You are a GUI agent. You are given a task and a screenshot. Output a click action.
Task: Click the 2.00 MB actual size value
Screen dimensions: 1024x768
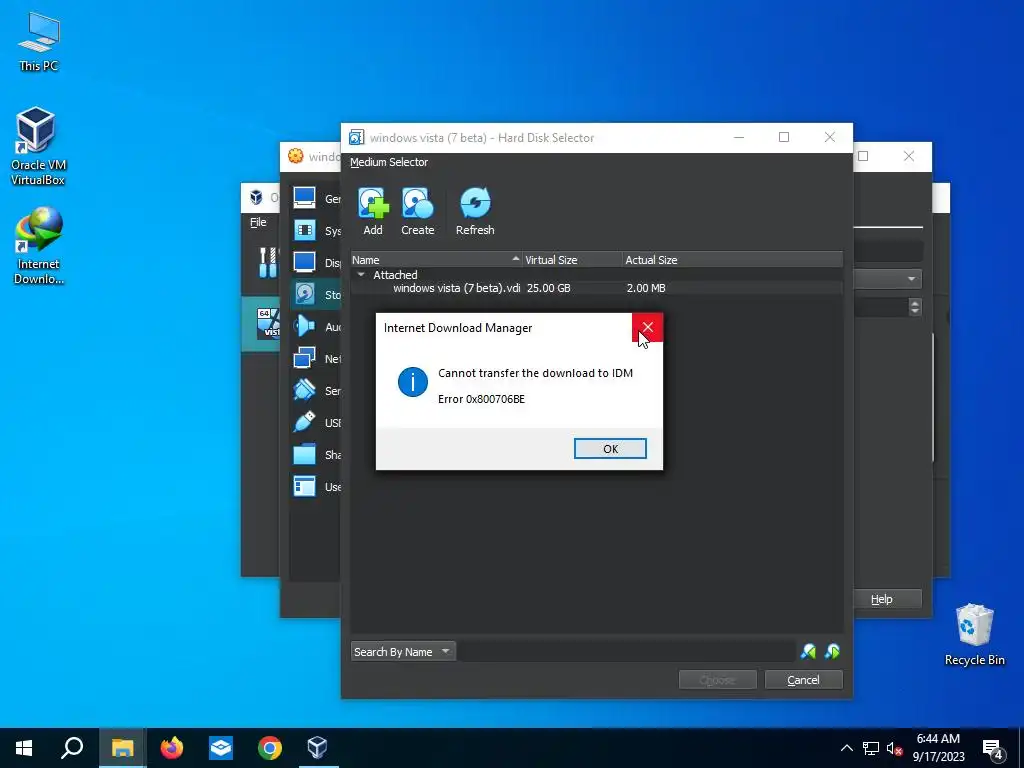646,288
